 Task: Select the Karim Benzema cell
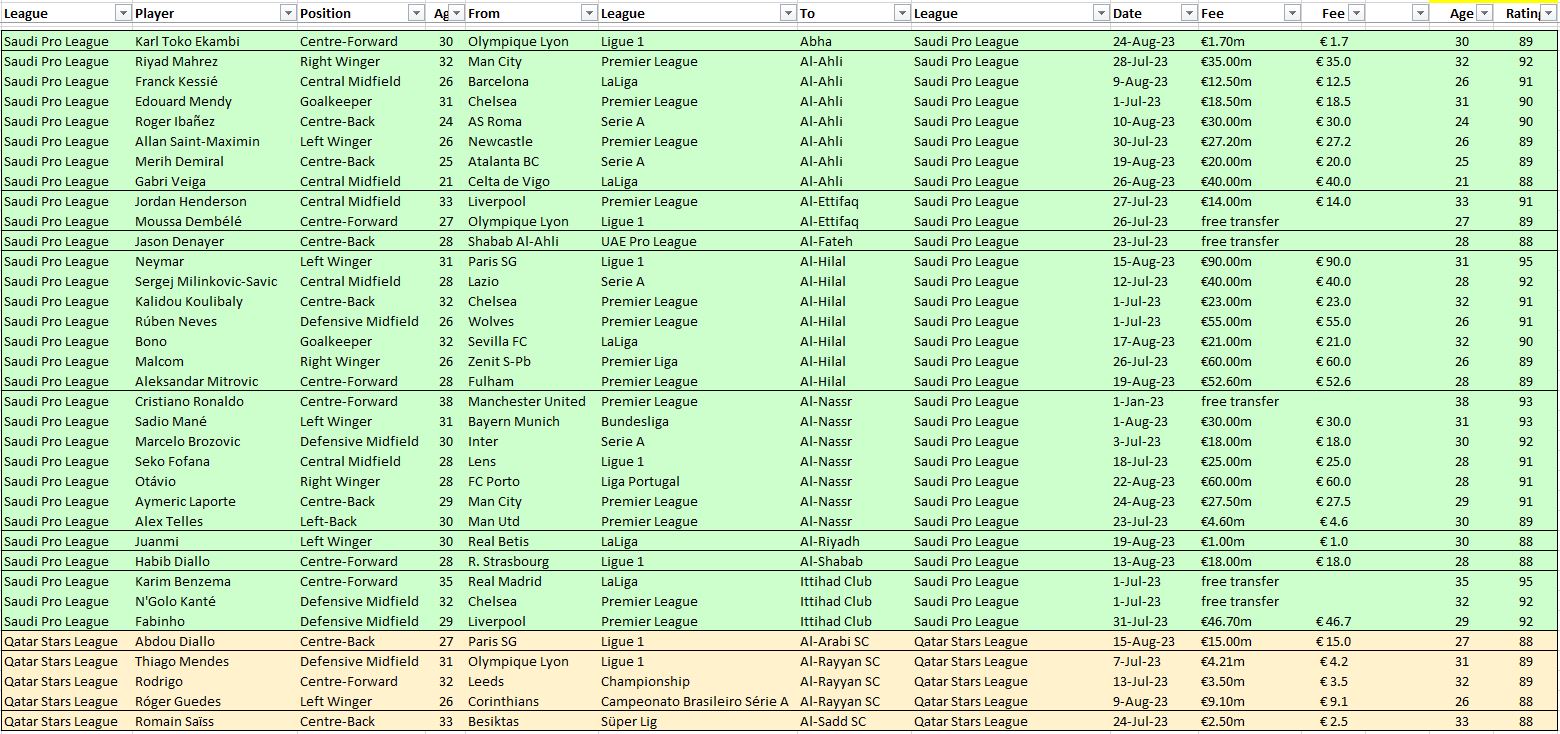point(182,581)
